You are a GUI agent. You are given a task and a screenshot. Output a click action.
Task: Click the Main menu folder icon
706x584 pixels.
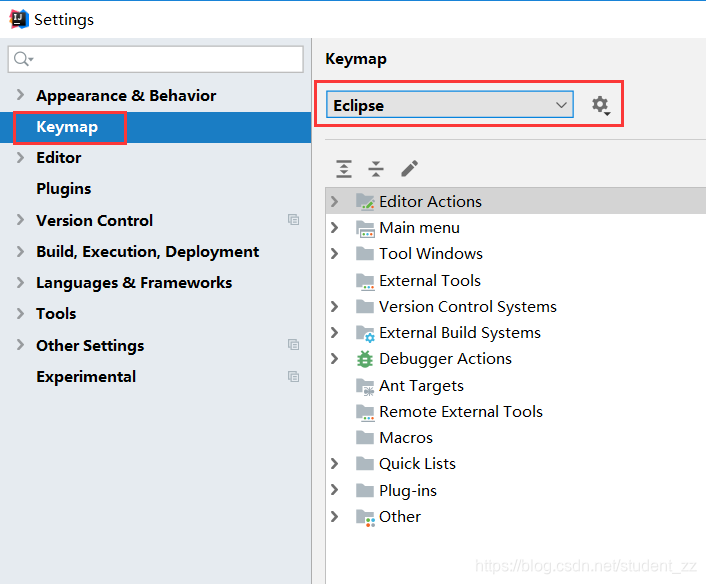click(x=365, y=228)
